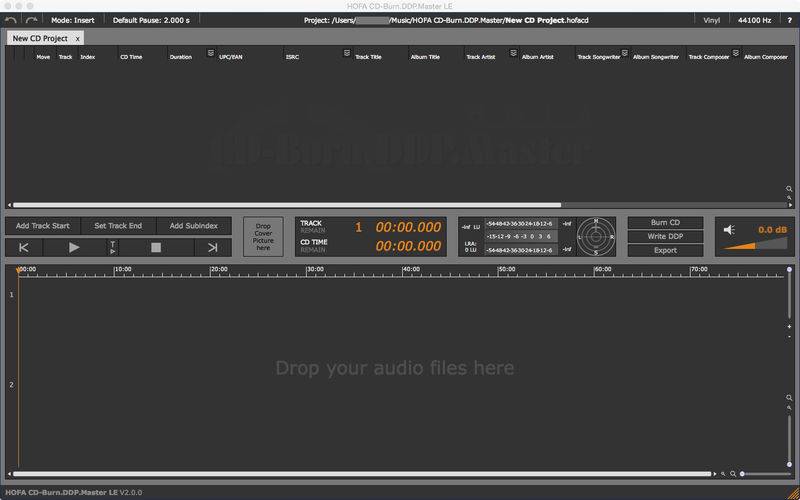Expand column options after ISRC header
The image size is (800, 500).
[x=346, y=53]
